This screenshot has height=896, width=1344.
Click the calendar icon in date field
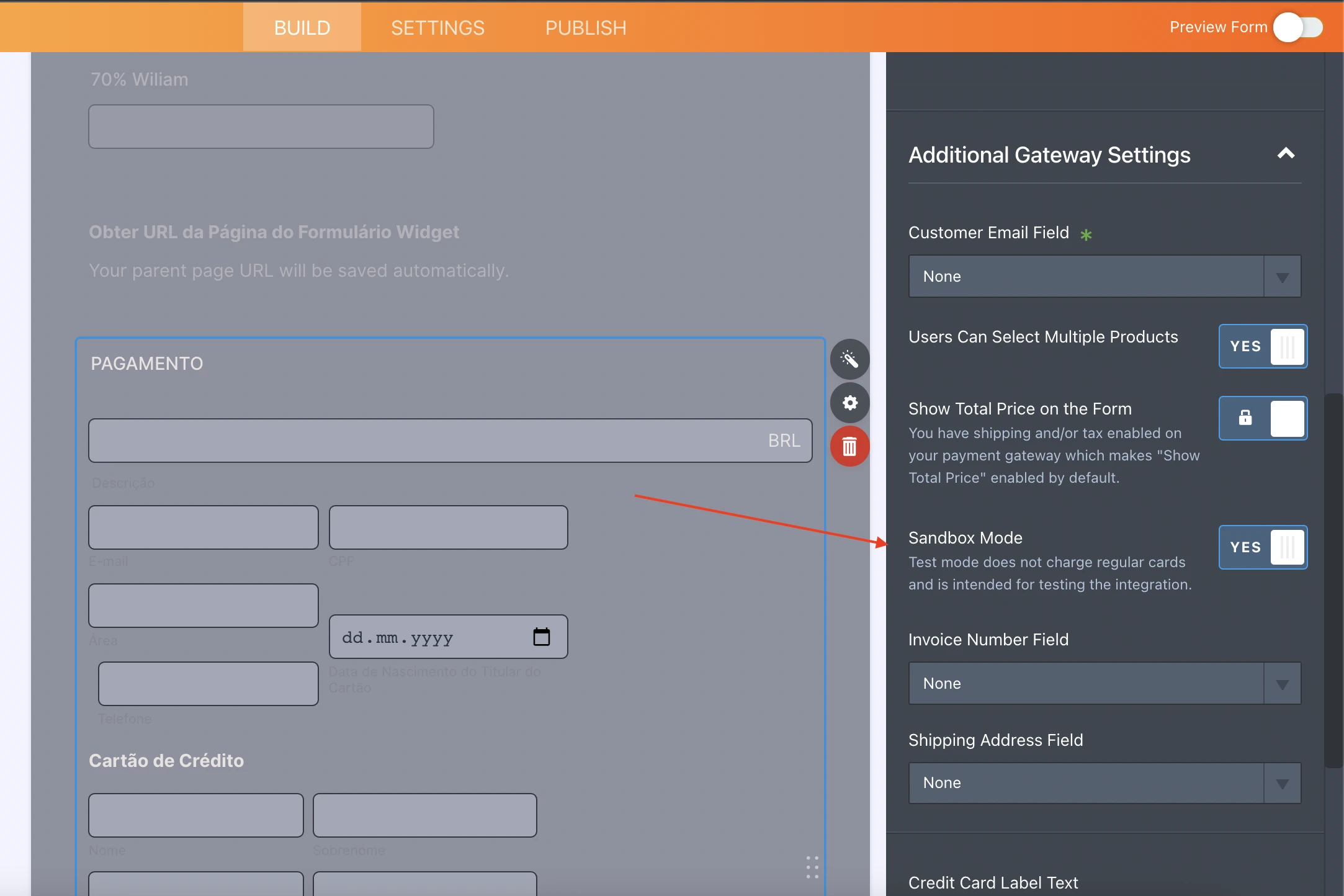[x=541, y=637]
